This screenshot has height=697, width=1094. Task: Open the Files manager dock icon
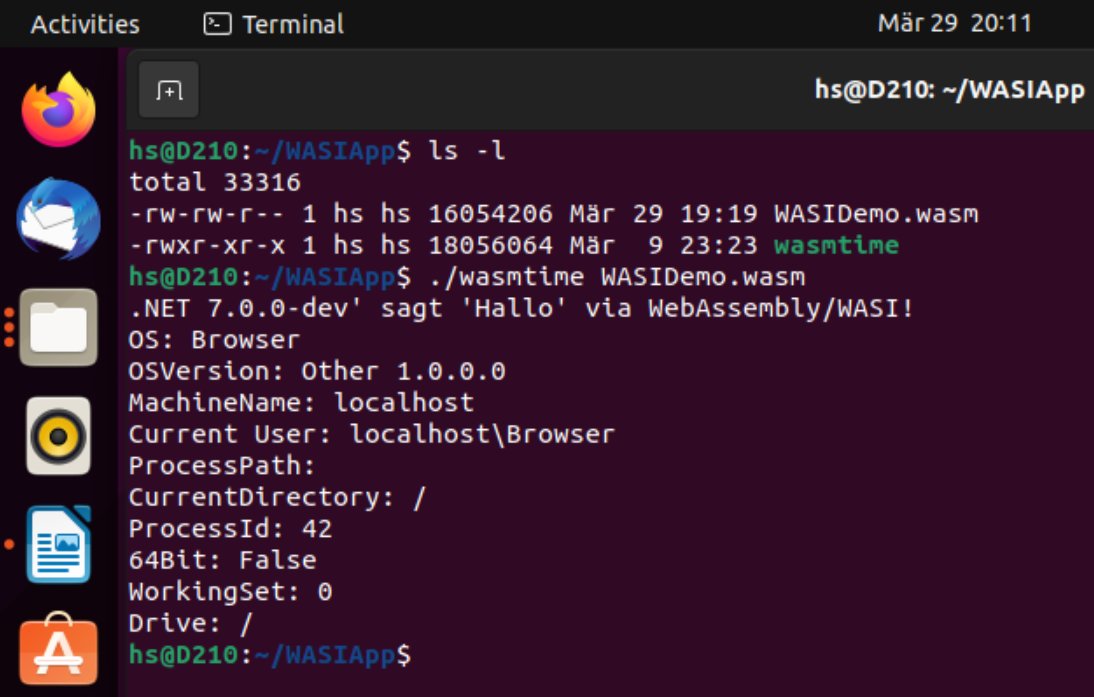59,327
